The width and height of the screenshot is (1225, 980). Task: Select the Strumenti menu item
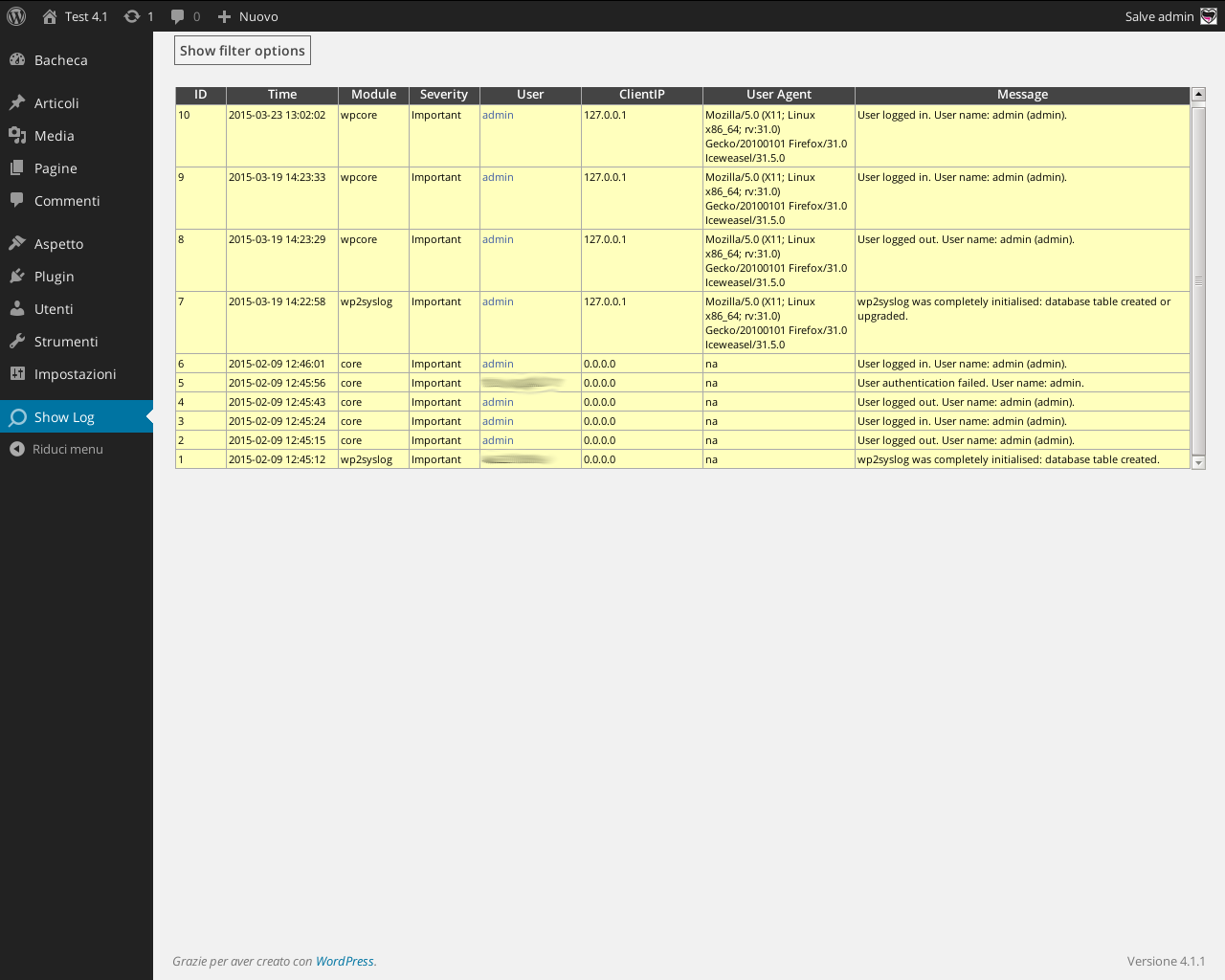77,341
